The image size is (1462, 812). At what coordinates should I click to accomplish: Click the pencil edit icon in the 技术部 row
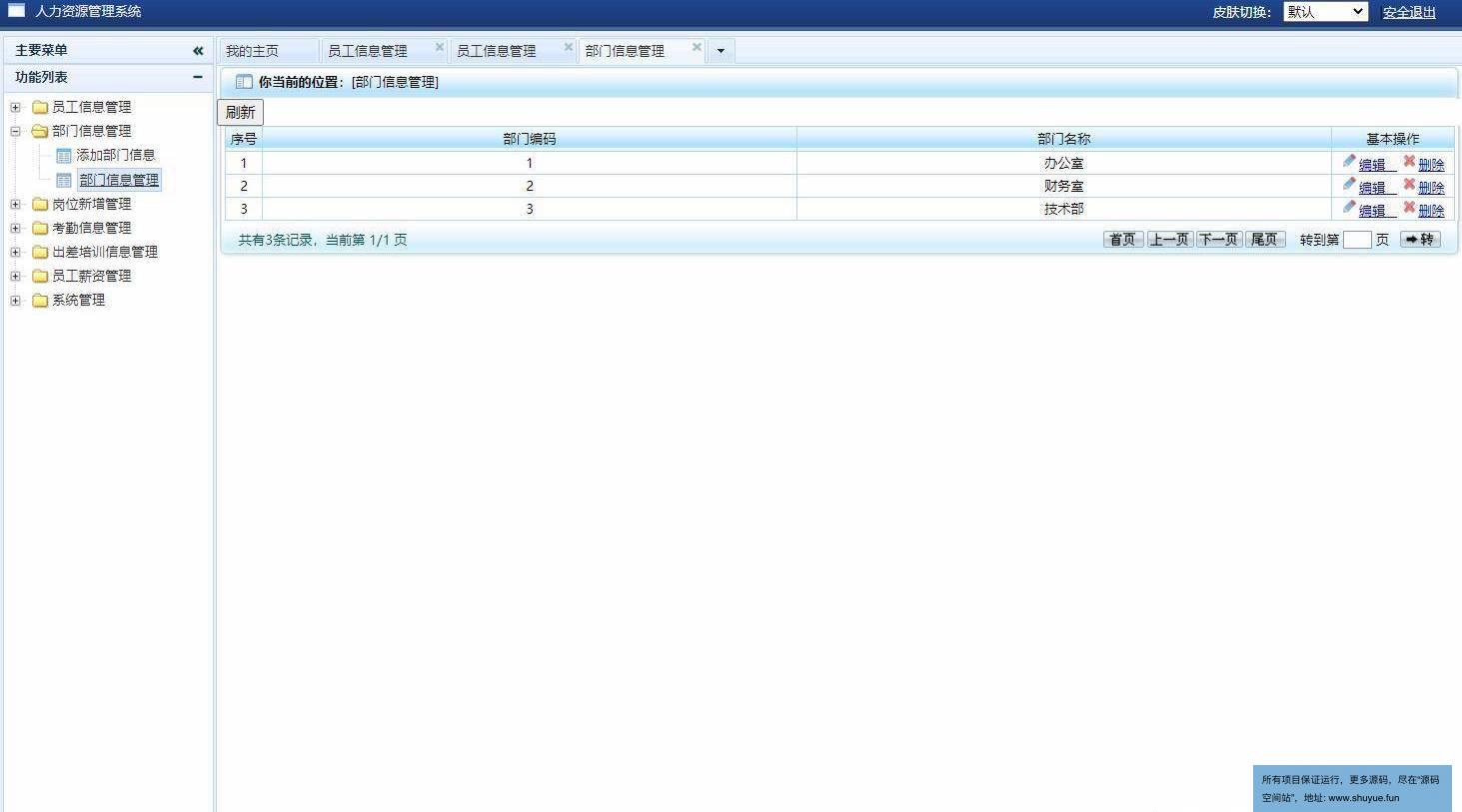pos(1349,207)
